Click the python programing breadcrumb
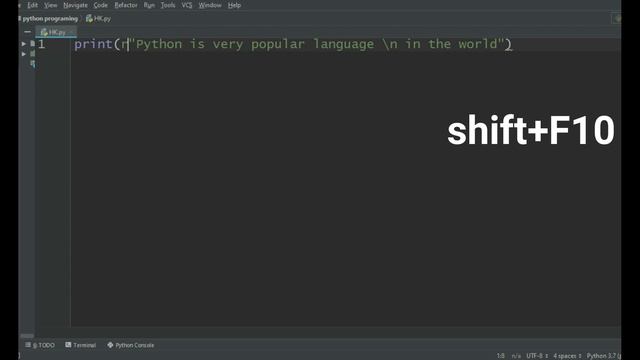This screenshot has width=640, height=360. [49, 19]
